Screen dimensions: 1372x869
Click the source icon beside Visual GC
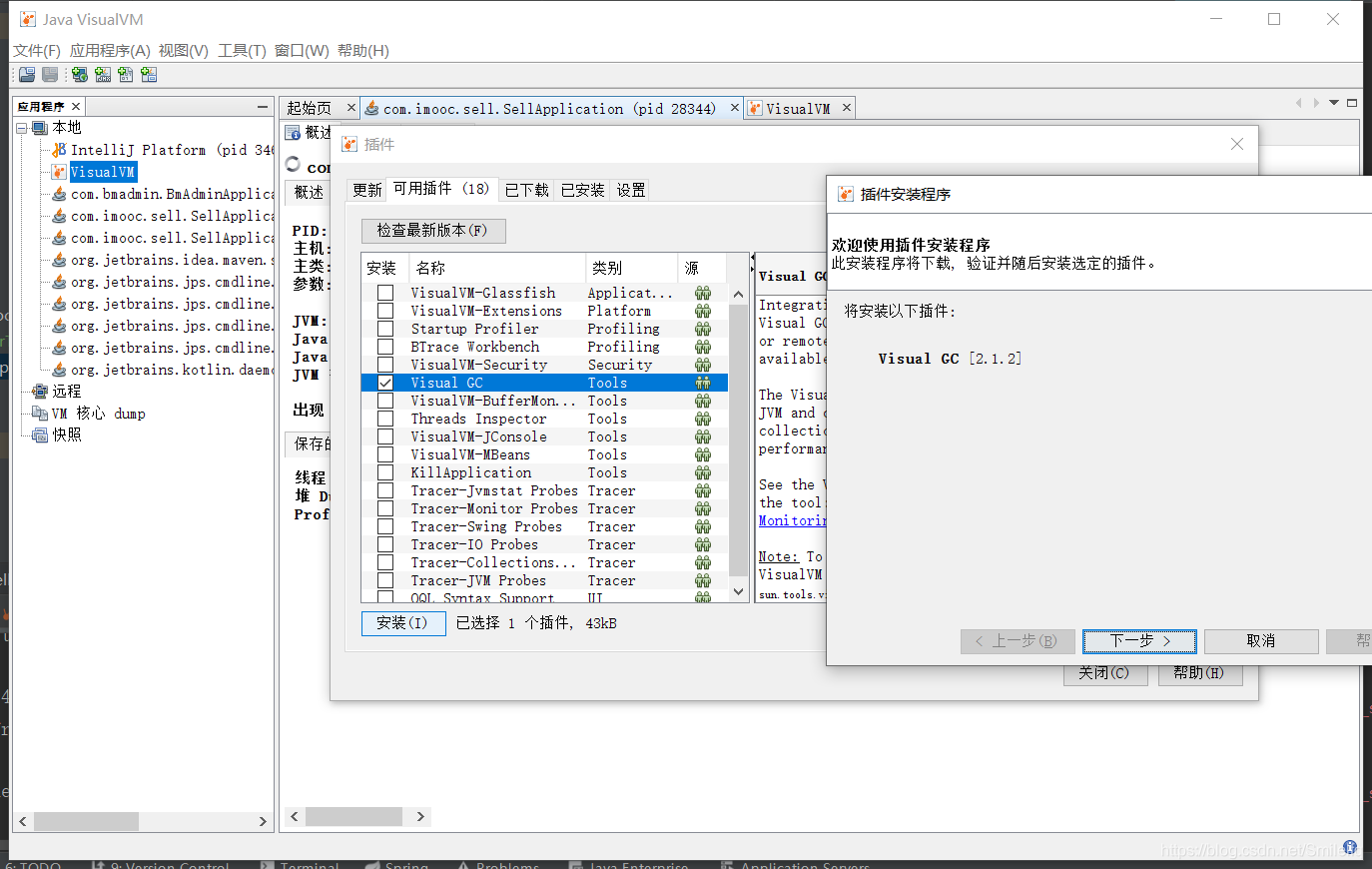tap(703, 383)
